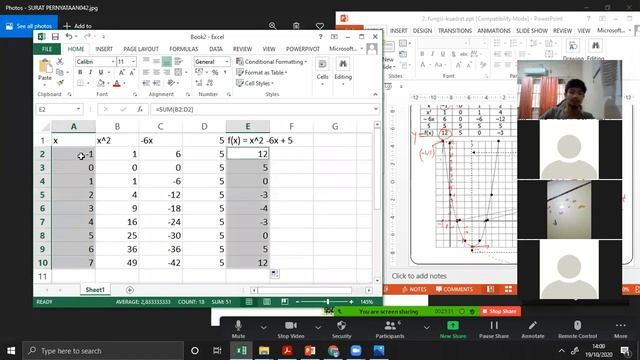This screenshot has width=640, height=360.
Task: Click the Orientation text angle icon
Action: pos(171,83)
